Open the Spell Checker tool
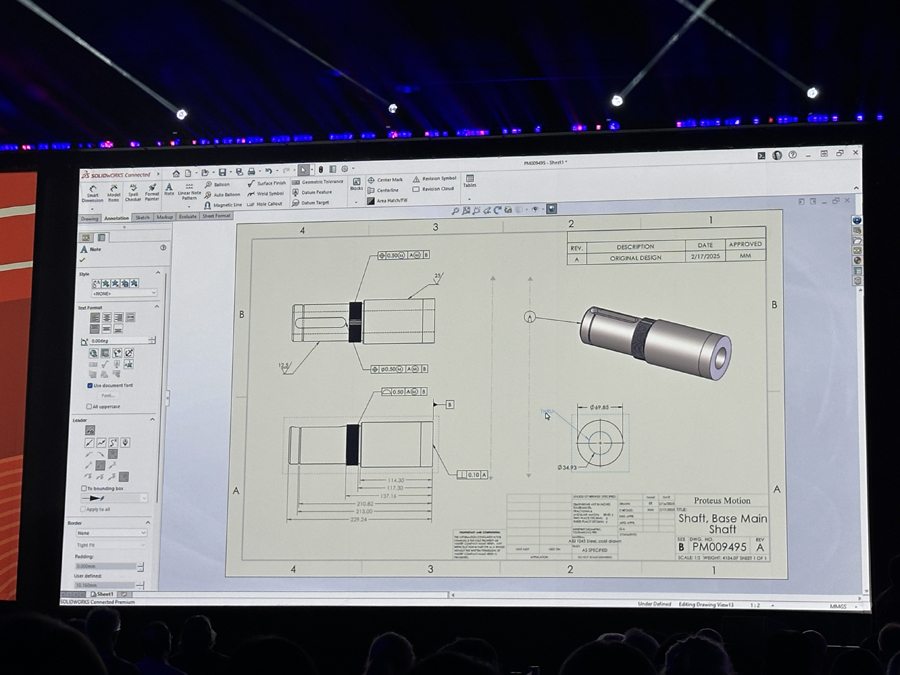Screen dimensions: 900x675 tap(131, 192)
